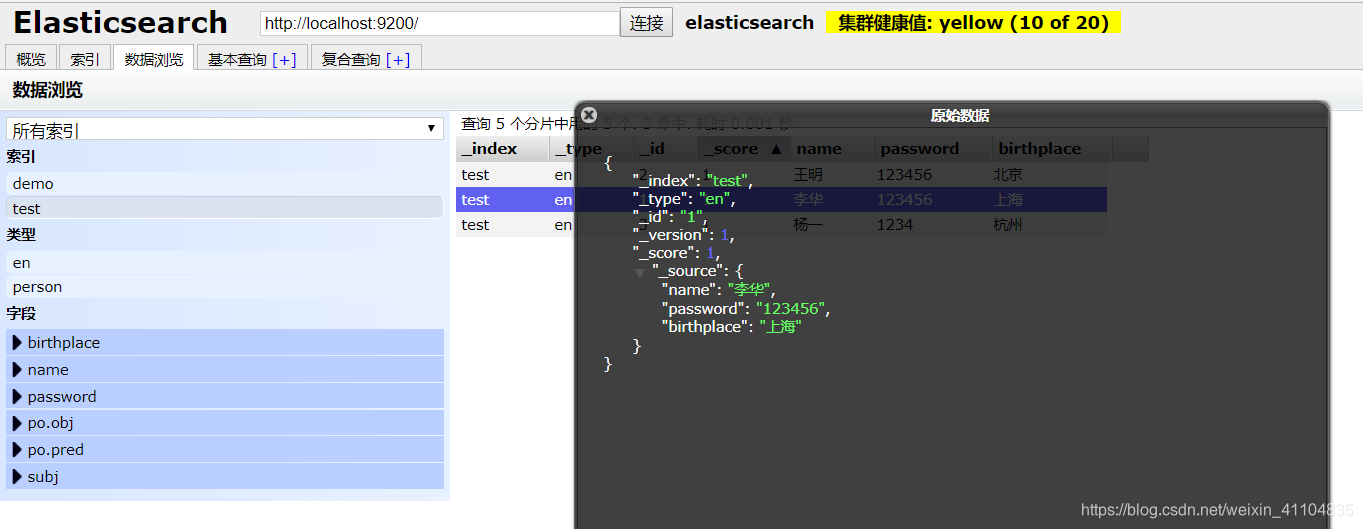Open the 基本查询 tab
1363x529 pixels.
(x=238, y=60)
